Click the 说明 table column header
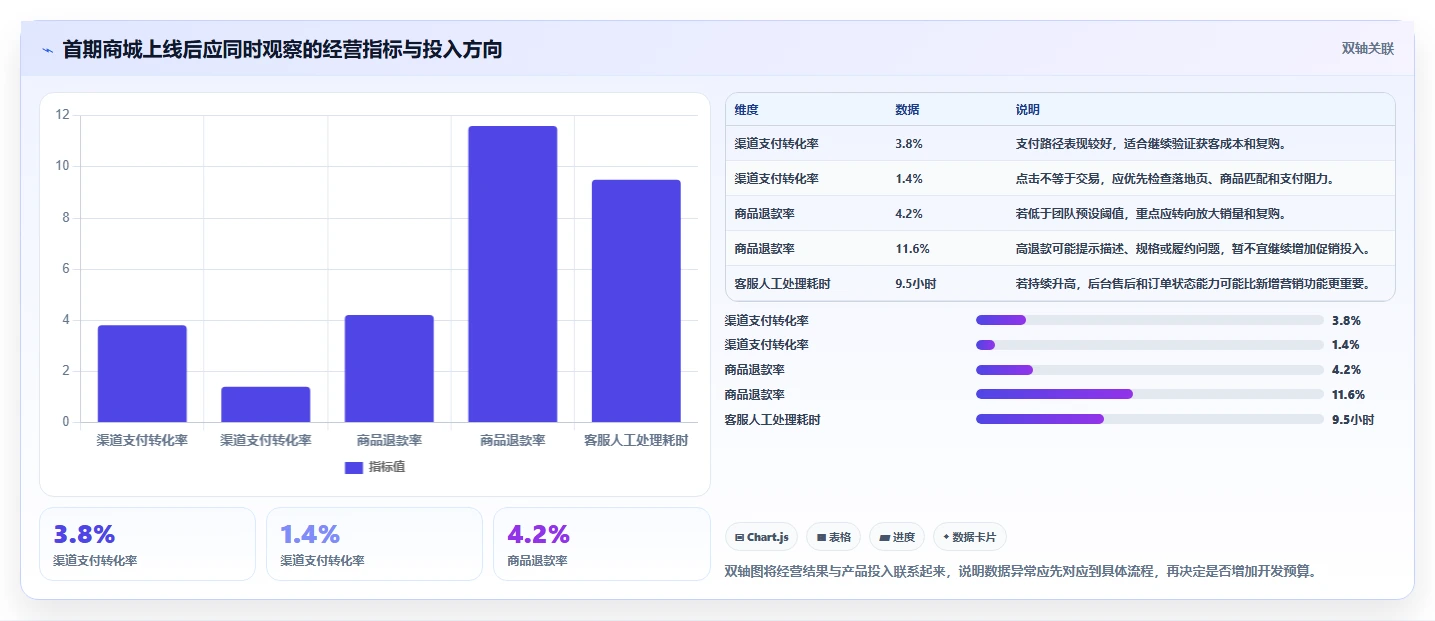The width and height of the screenshot is (1435, 621). coord(1027,109)
